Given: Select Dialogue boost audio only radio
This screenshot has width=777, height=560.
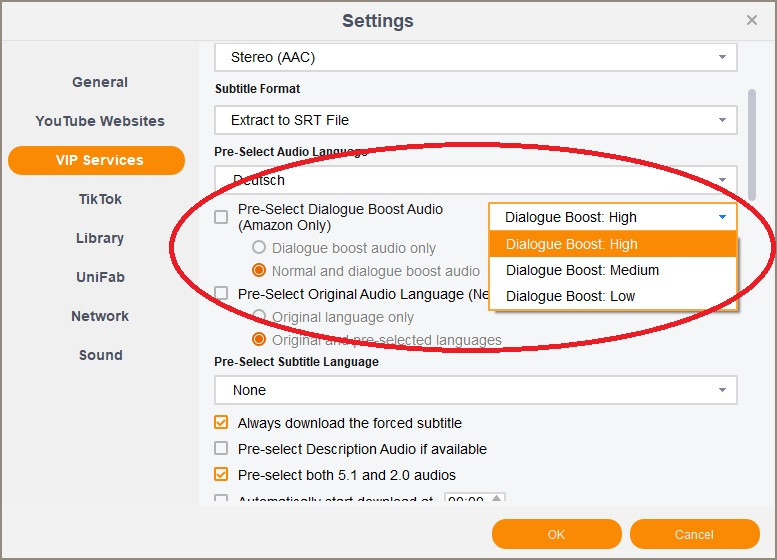Looking at the screenshot, I should (x=260, y=248).
